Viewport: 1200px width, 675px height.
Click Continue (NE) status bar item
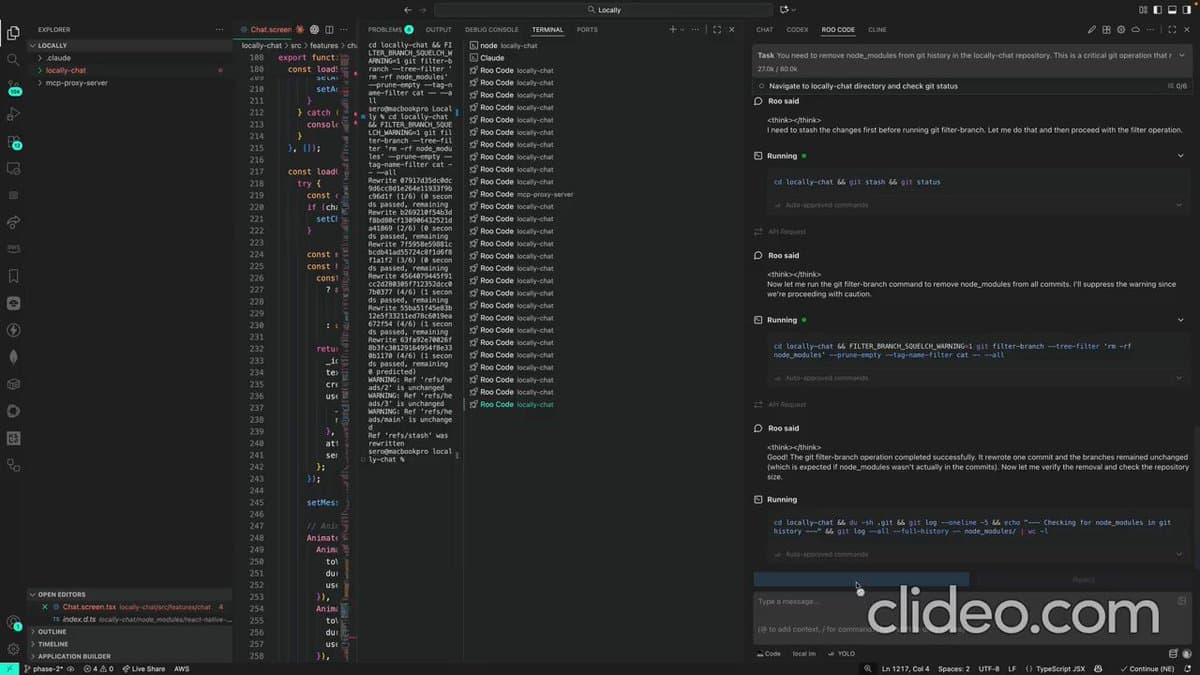(1147, 669)
